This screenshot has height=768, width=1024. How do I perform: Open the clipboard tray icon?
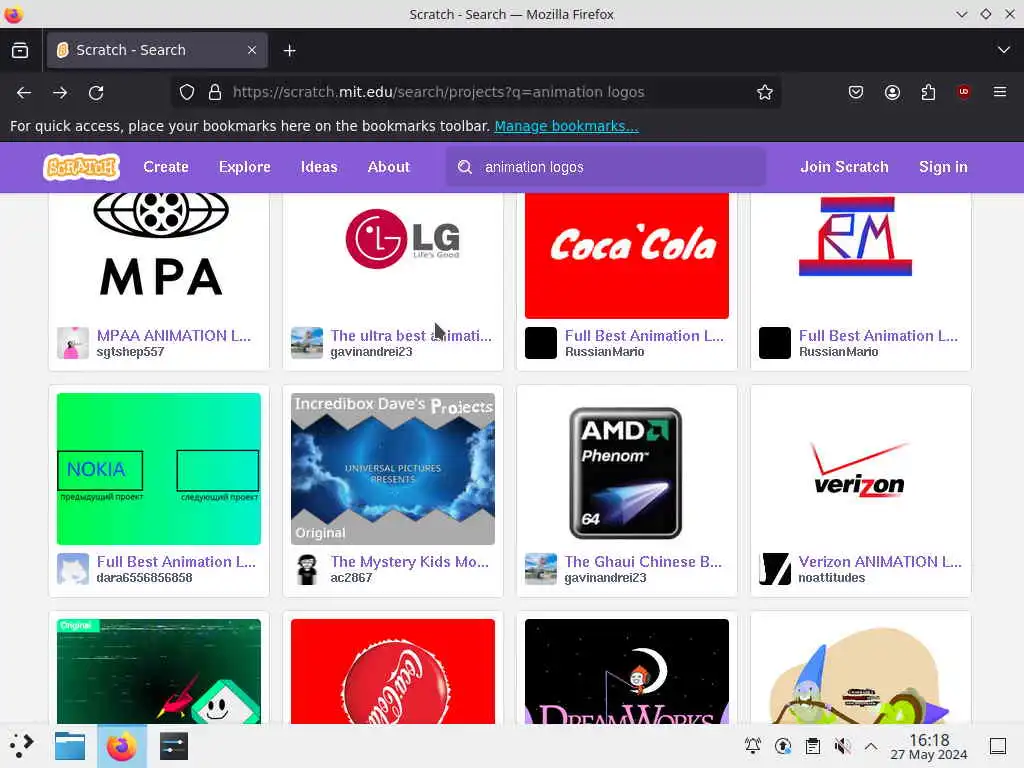(x=812, y=746)
